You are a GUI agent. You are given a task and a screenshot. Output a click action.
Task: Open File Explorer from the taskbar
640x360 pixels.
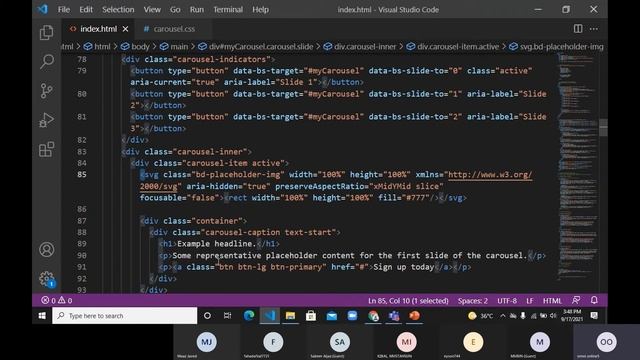pyautogui.click(x=290, y=316)
